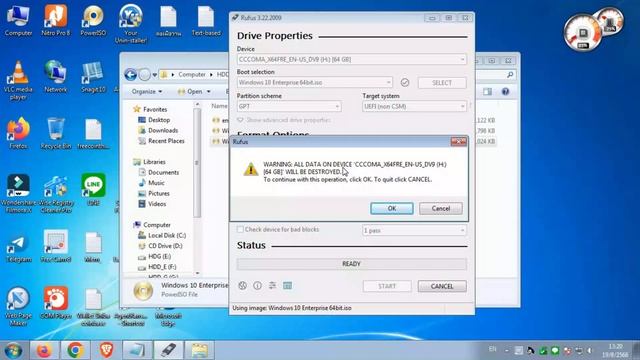Open GOM Player desktop icon

point(56,302)
